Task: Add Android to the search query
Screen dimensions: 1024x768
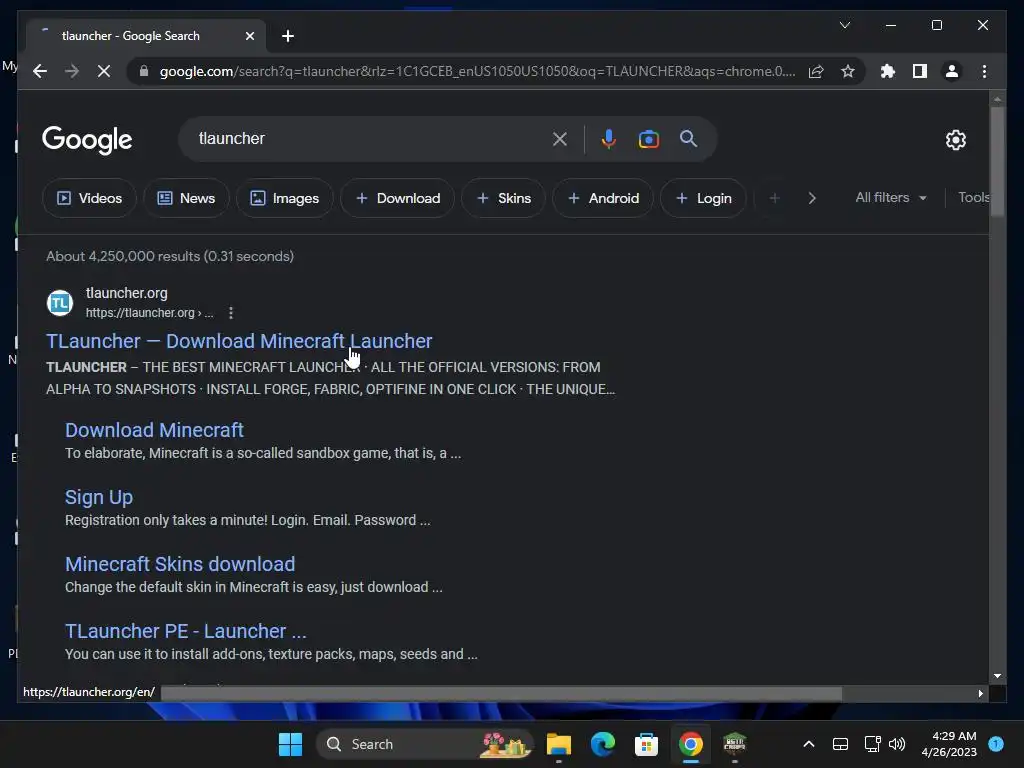Action: pyautogui.click(x=603, y=198)
